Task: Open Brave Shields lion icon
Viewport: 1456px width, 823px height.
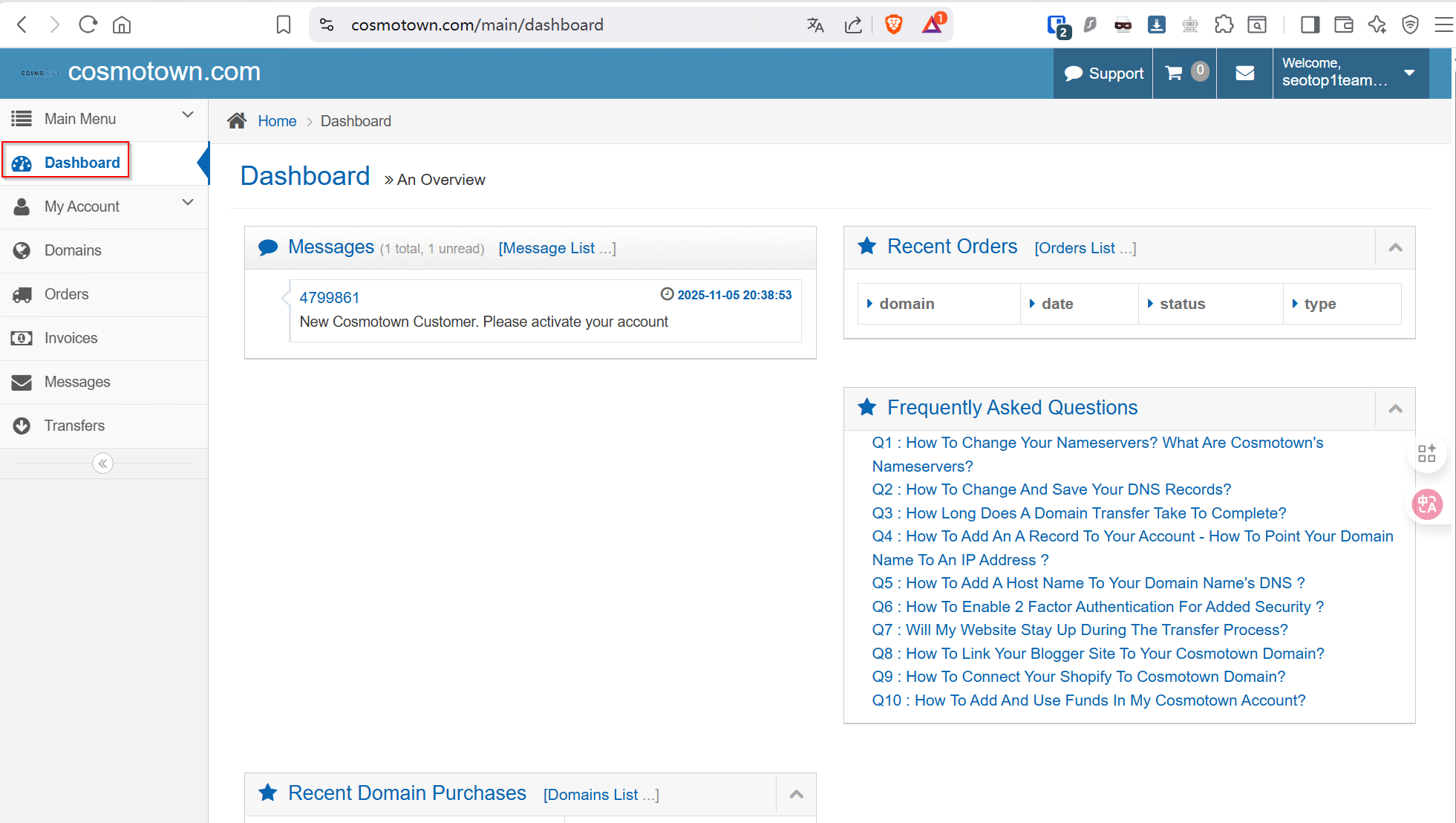Action: click(x=894, y=25)
